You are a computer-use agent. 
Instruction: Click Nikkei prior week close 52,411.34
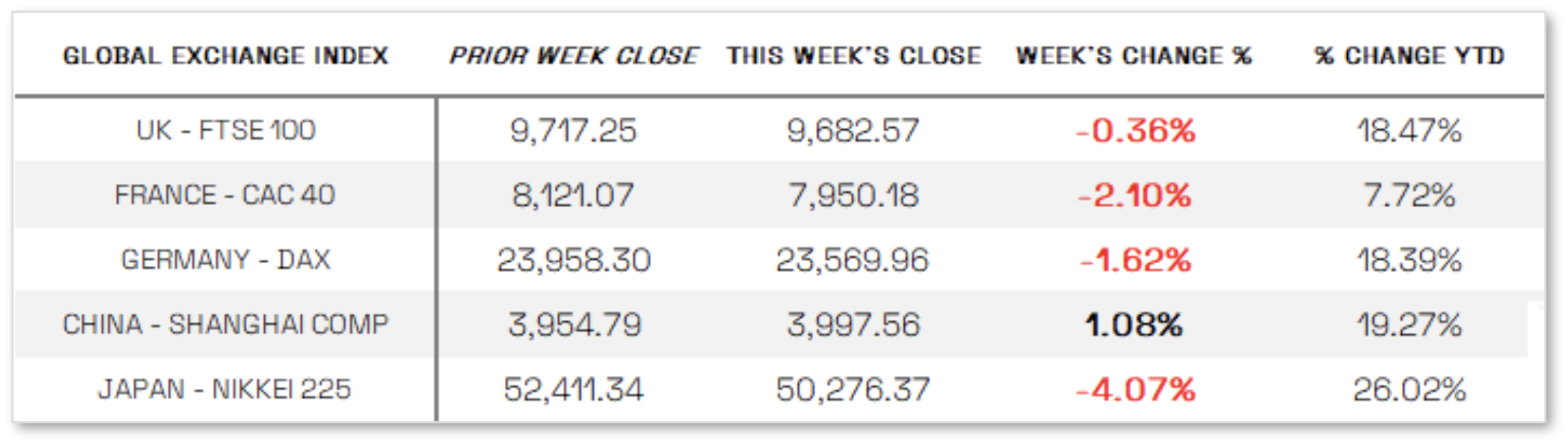574,390
